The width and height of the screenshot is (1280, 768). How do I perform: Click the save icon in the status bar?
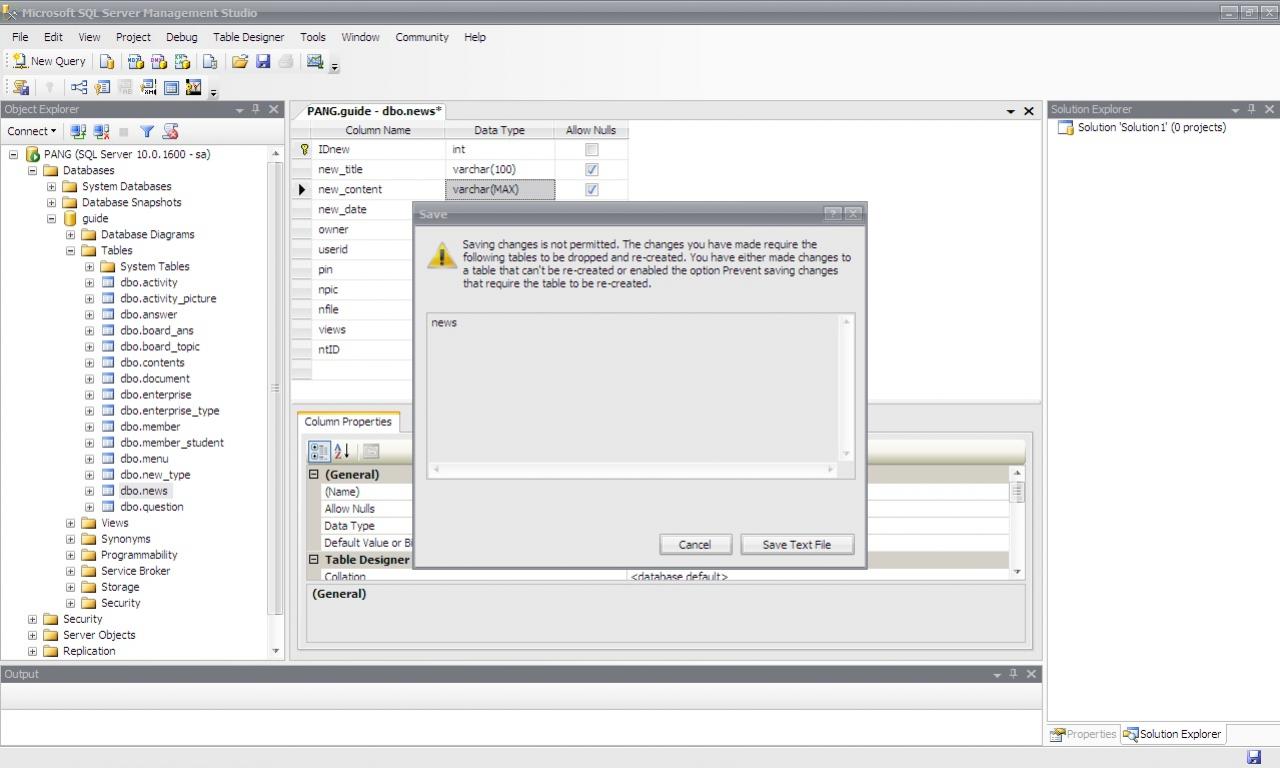pyautogui.click(x=1254, y=758)
